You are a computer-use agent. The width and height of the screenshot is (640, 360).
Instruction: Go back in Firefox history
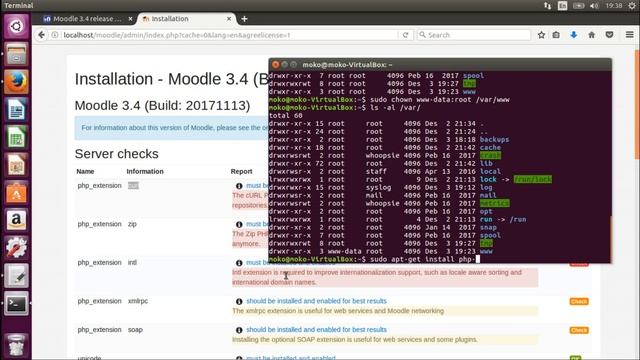point(41,35)
